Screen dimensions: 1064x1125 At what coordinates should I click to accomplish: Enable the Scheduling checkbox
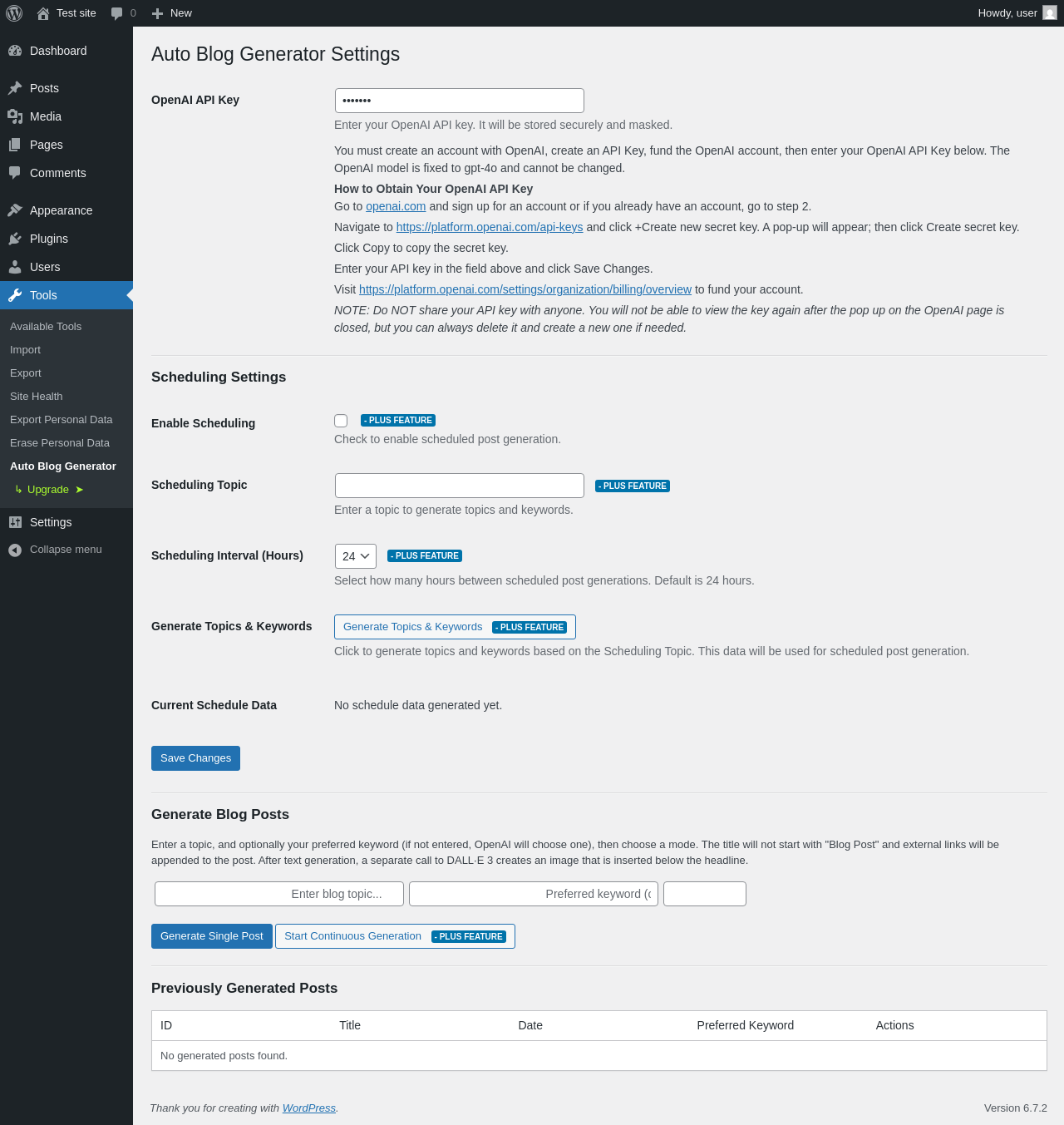[x=341, y=421]
